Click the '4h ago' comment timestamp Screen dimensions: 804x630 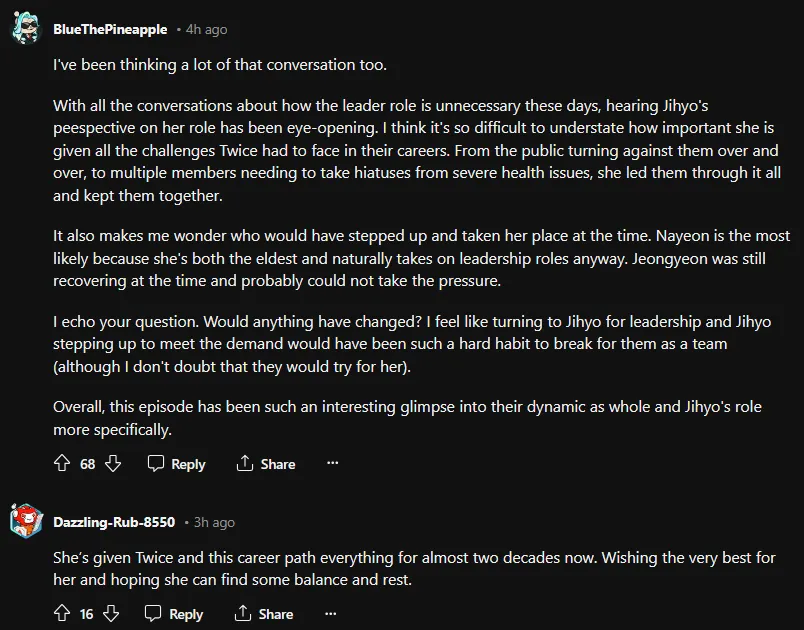(208, 30)
